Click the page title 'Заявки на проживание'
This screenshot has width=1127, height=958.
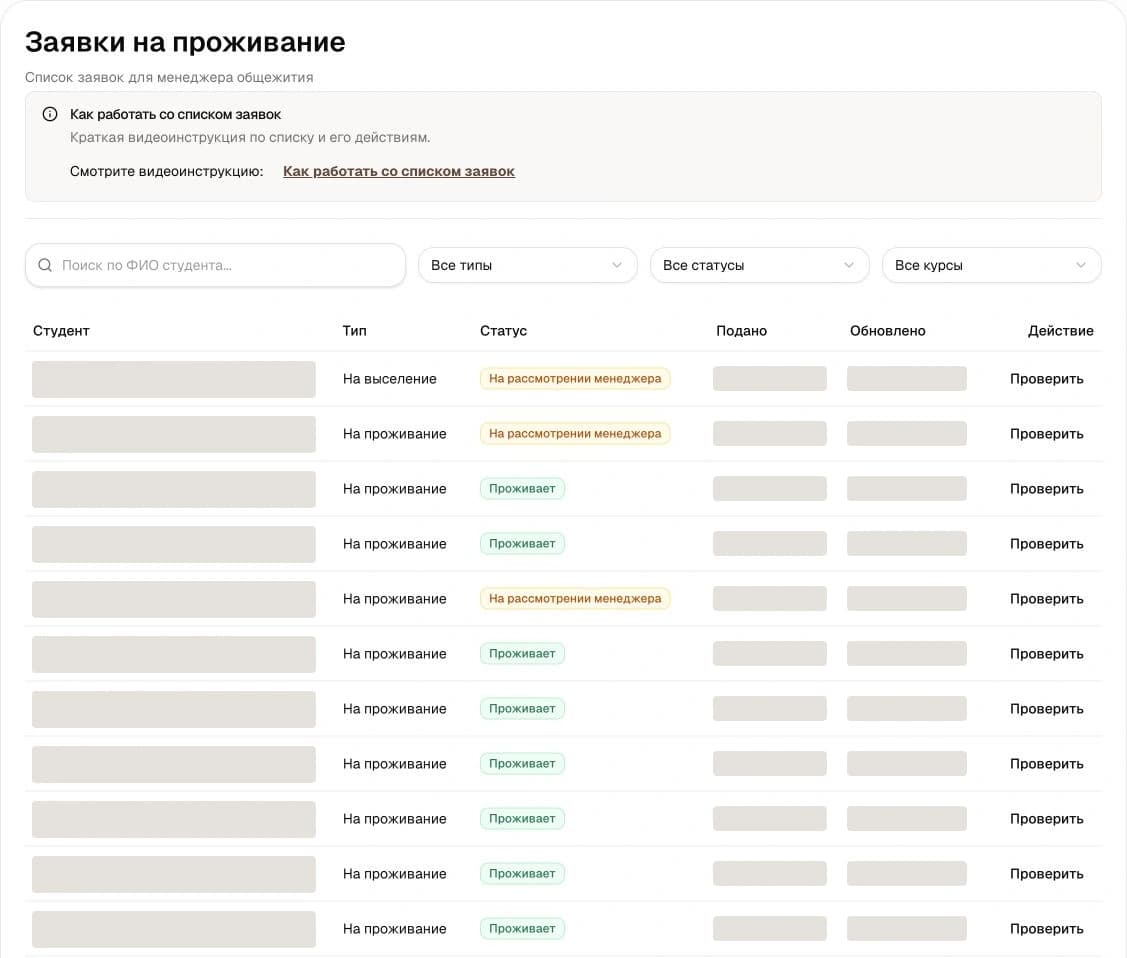(185, 42)
